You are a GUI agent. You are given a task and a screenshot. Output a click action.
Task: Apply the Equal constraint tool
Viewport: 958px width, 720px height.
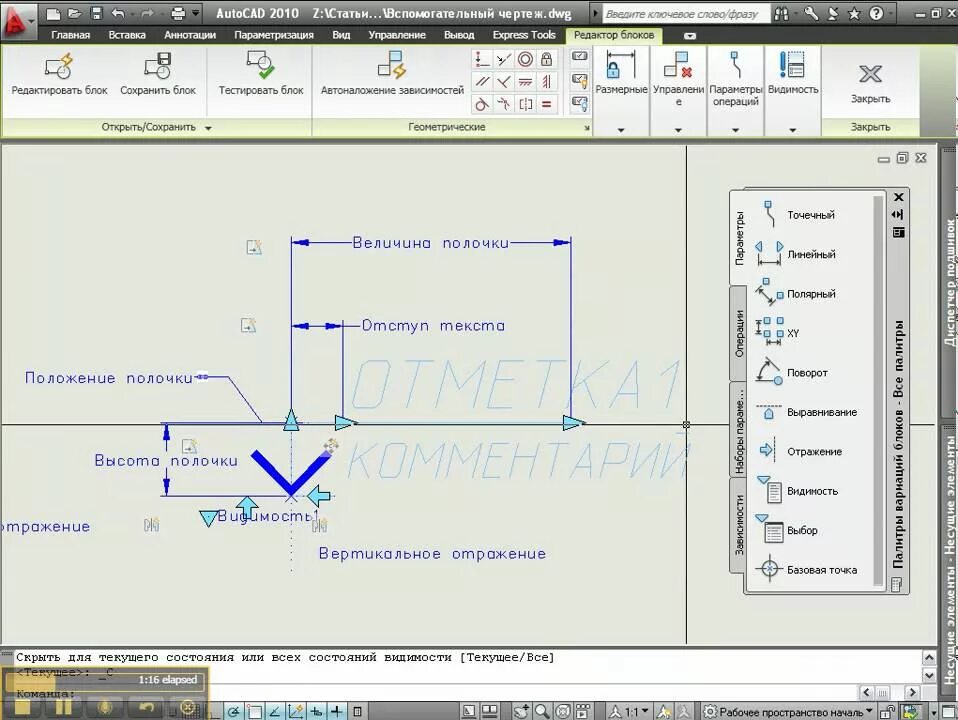pyautogui.click(x=546, y=104)
